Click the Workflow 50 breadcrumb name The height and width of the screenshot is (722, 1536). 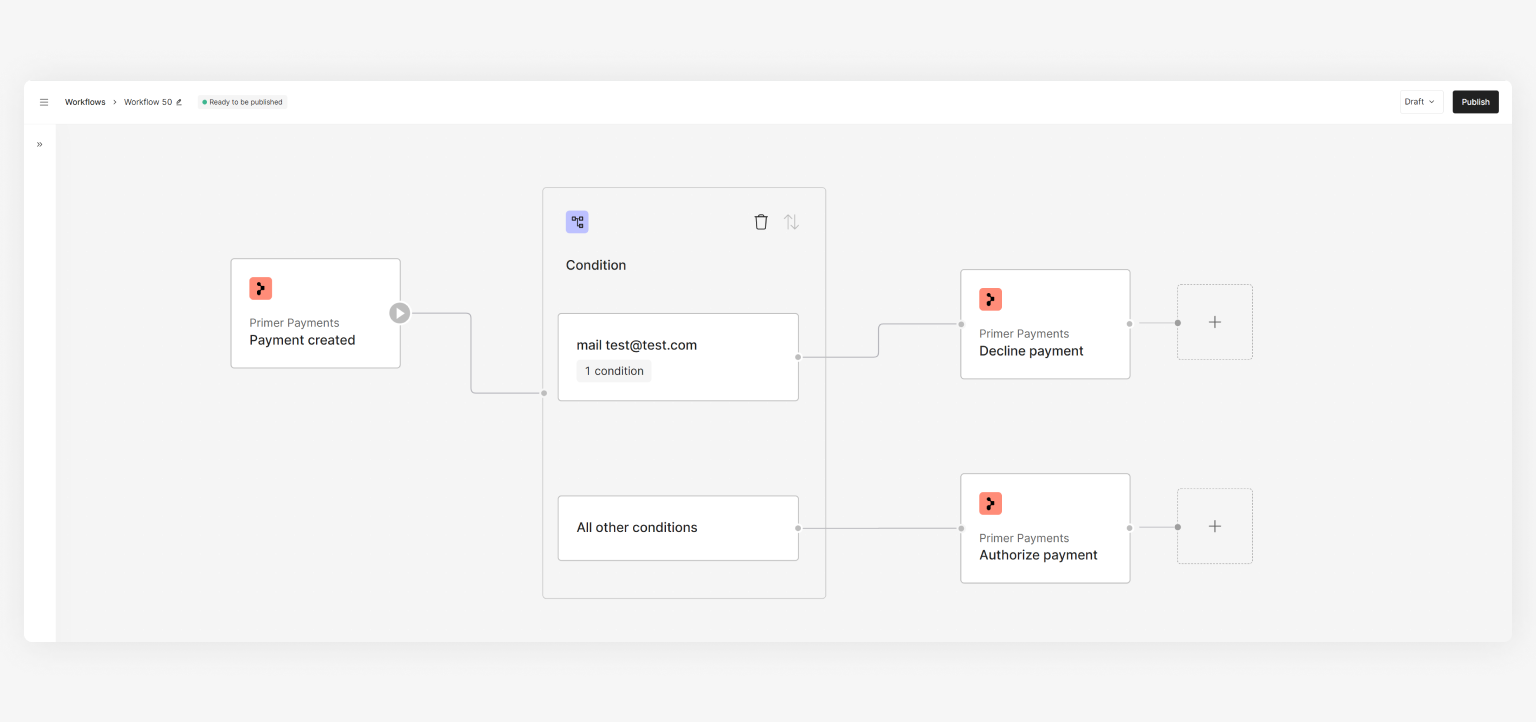click(x=148, y=102)
